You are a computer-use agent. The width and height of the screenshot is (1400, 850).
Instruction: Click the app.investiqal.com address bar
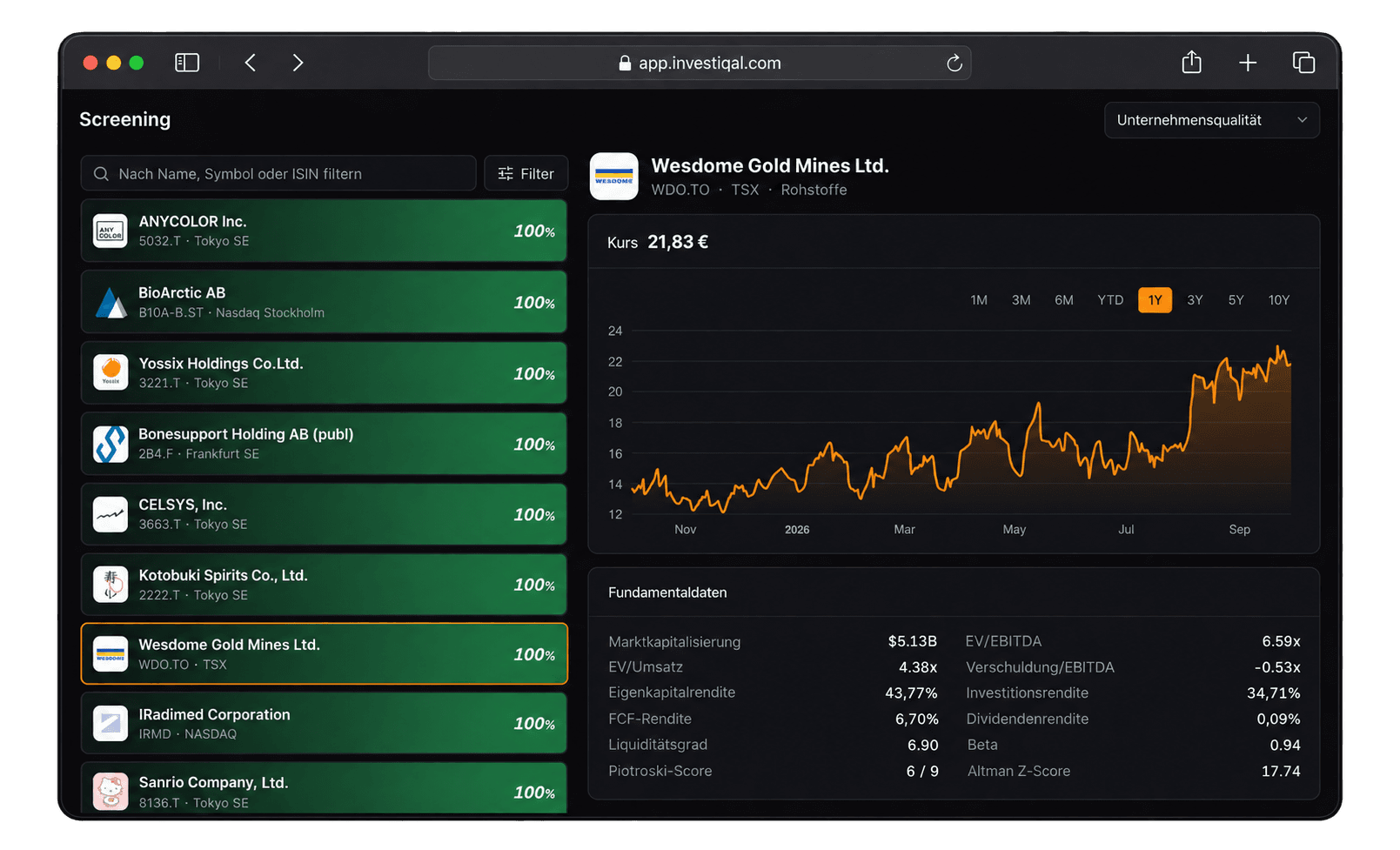click(700, 63)
